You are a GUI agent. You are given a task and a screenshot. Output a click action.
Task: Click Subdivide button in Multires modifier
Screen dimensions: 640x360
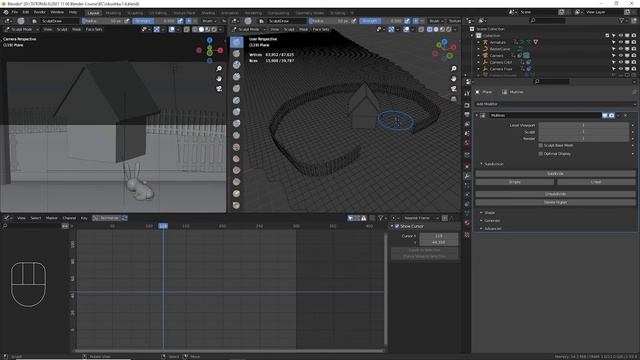[555, 173]
